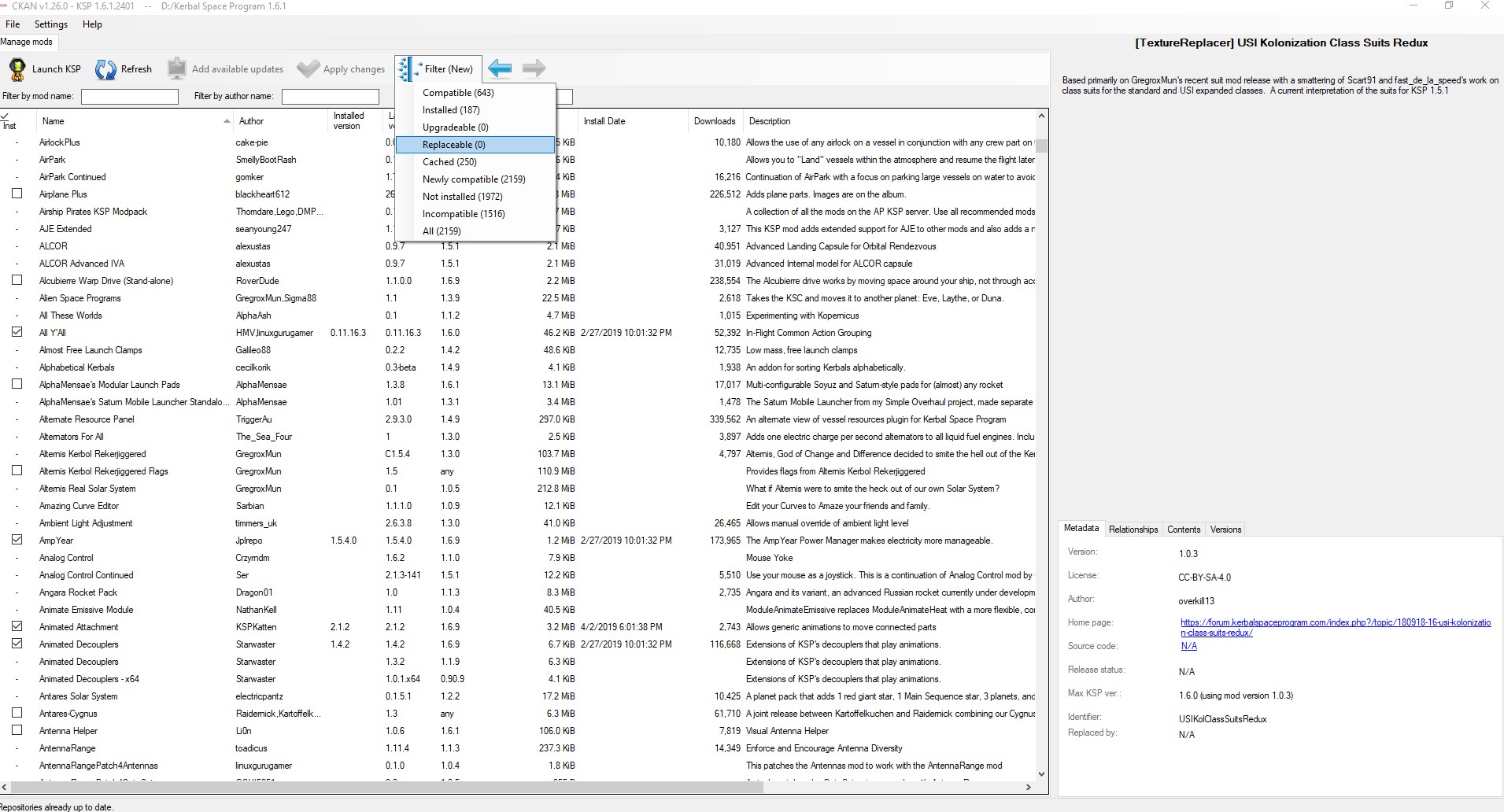This screenshot has height=812, width=1504.
Task: Click the blue back arrow icon
Action: click(x=499, y=68)
